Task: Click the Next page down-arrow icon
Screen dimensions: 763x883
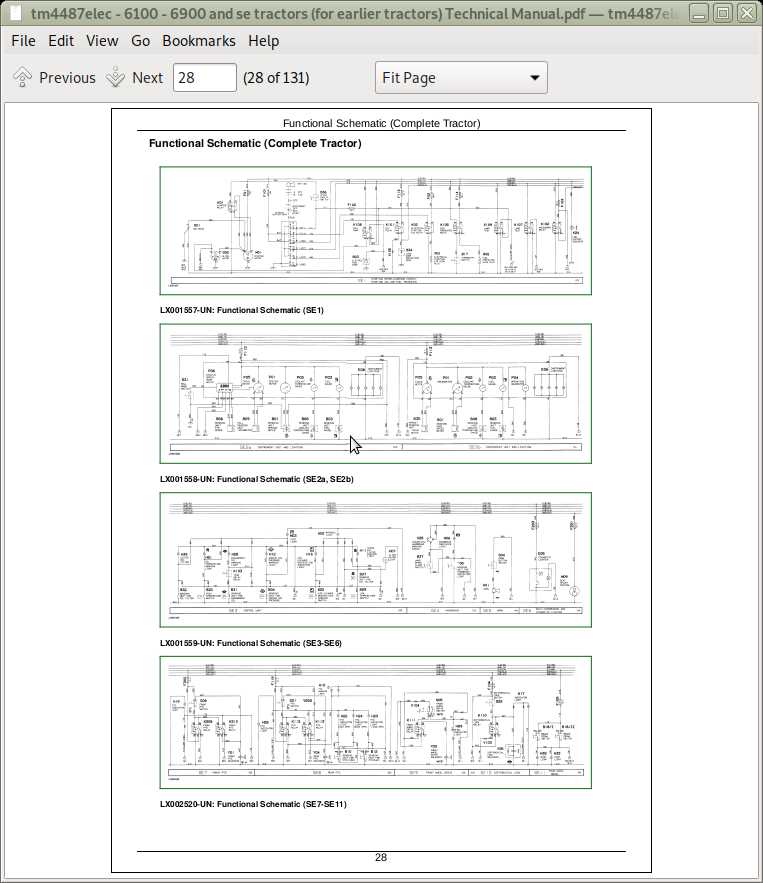Action: click(115, 77)
